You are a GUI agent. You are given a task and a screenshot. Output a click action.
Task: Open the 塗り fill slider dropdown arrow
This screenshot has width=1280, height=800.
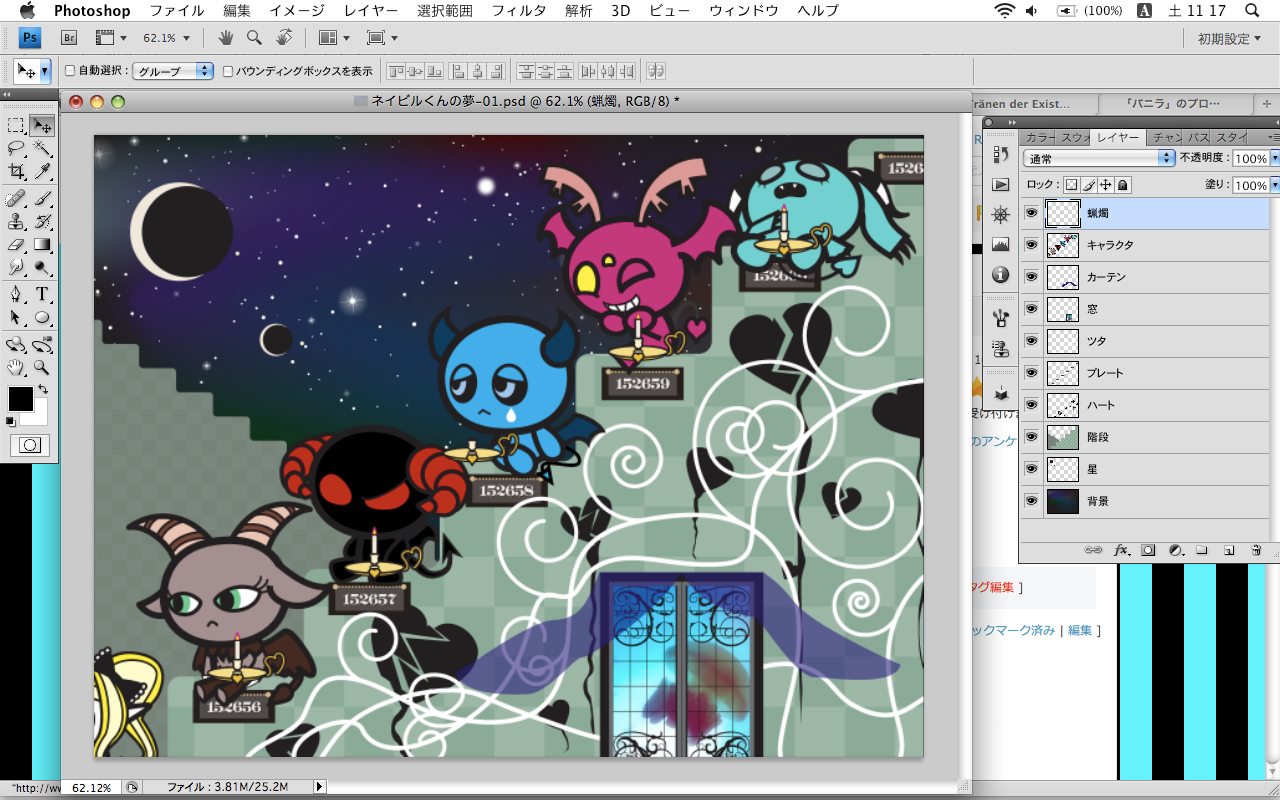coord(1274,185)
